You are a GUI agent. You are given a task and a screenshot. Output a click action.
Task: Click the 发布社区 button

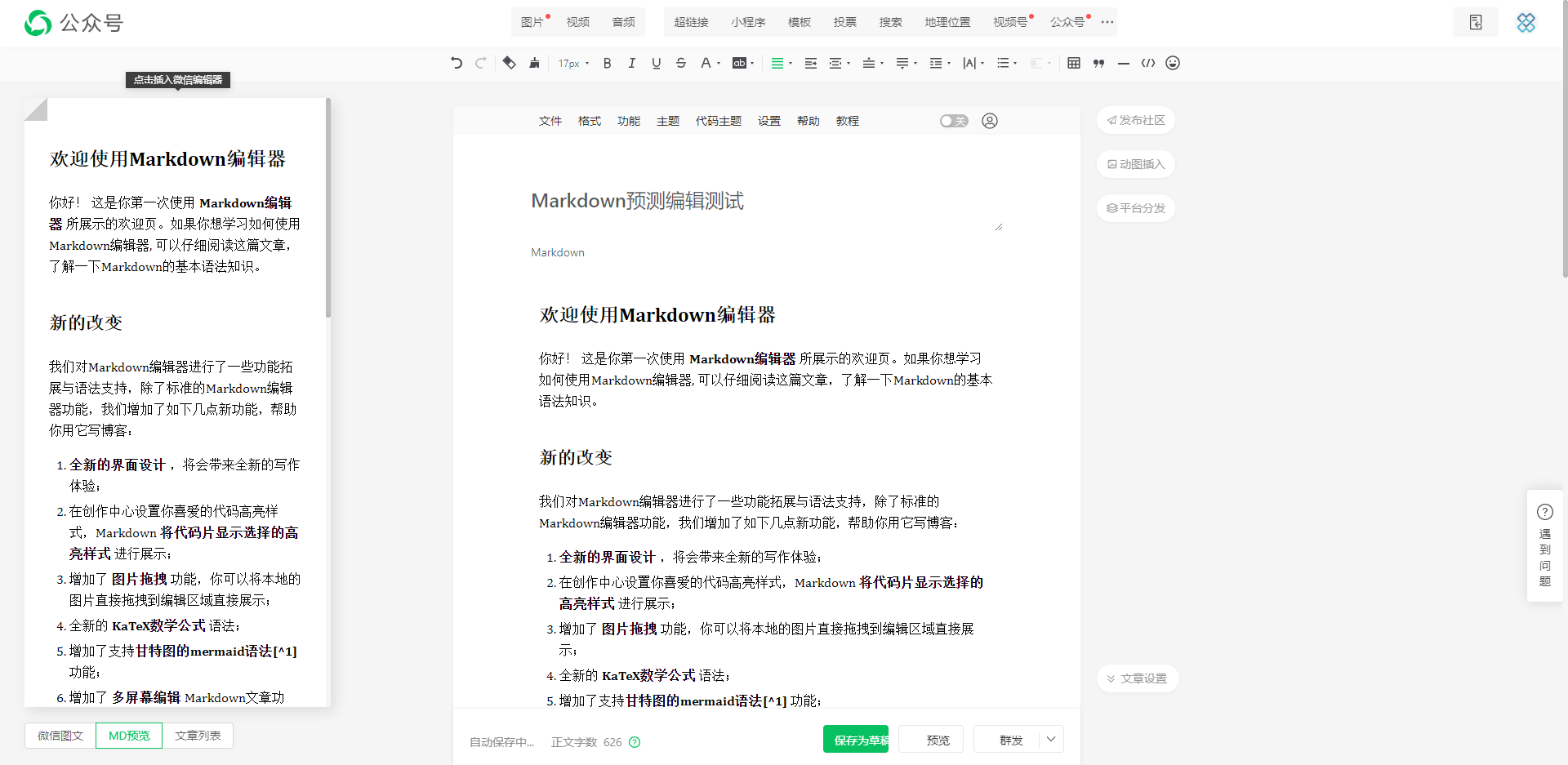coord(1136,120)
